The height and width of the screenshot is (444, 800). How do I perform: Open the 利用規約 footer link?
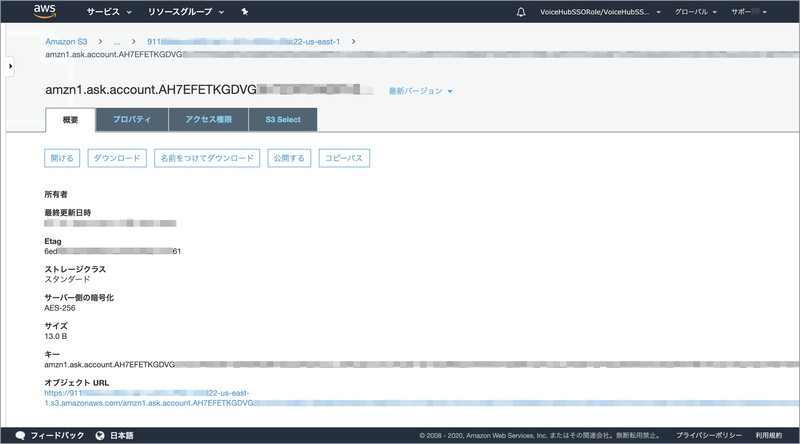[x=769, y=435]
